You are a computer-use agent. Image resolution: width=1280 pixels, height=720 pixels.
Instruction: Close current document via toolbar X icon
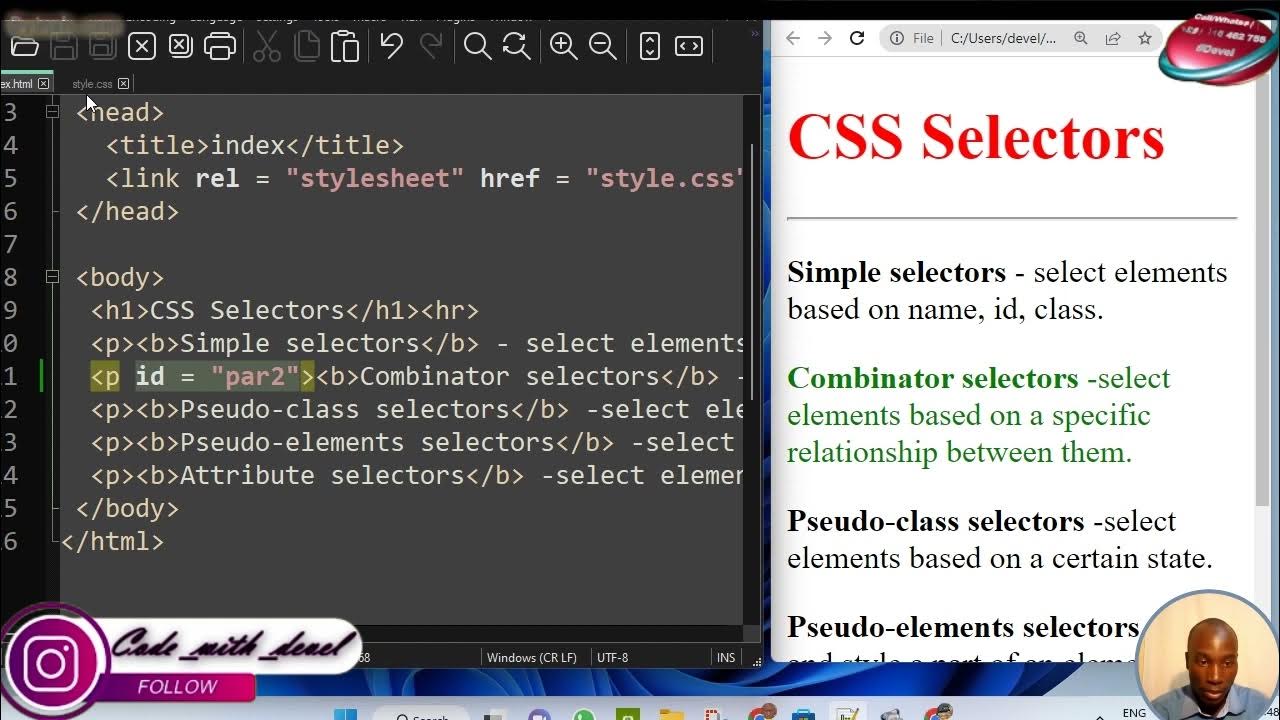142,46
